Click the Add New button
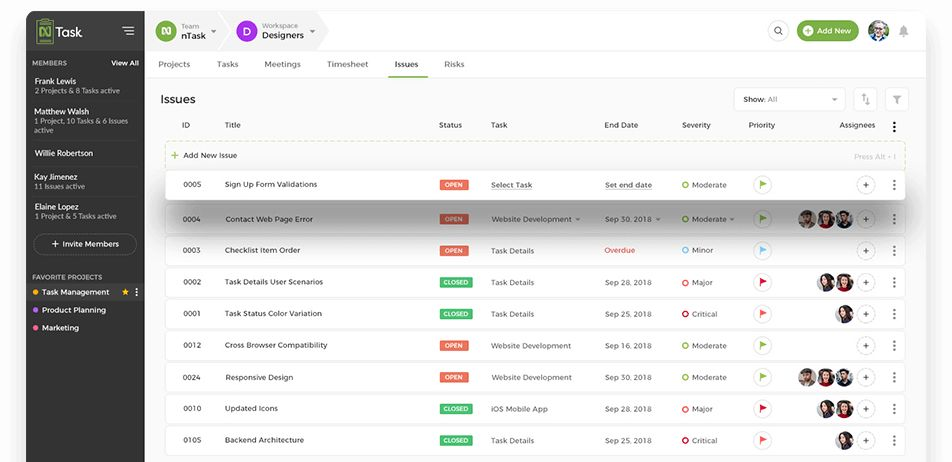 (828, 31)
